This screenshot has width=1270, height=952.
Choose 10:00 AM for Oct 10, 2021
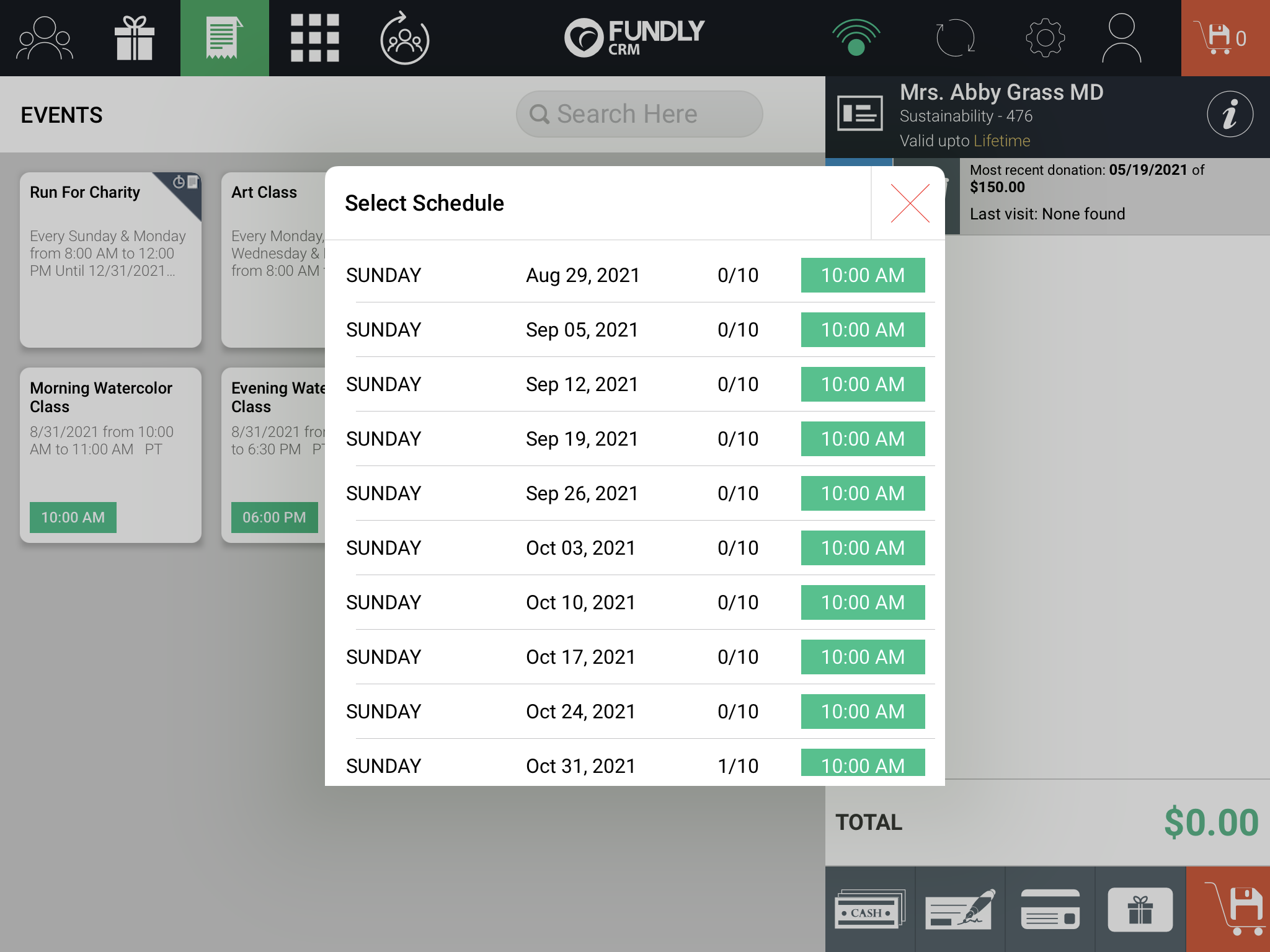863,602
